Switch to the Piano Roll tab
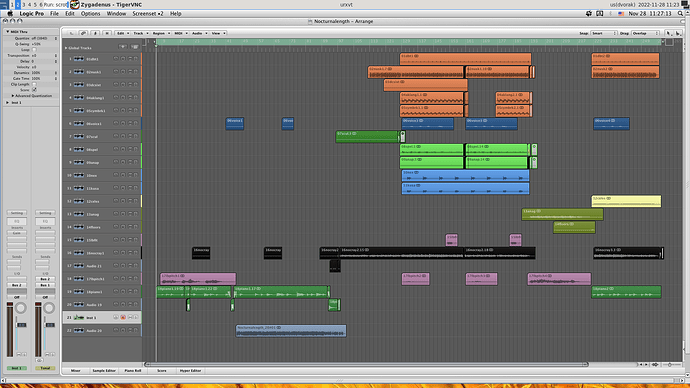This screenshot has width=690, height=388. (133, 370)
